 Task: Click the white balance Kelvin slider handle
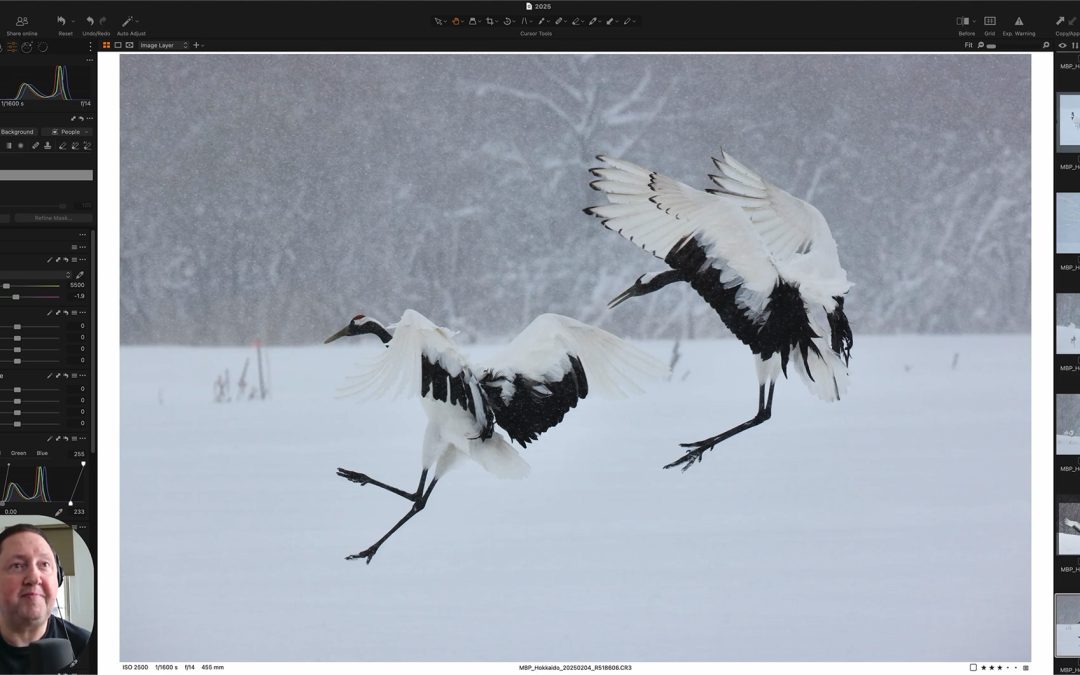(6, 285)
